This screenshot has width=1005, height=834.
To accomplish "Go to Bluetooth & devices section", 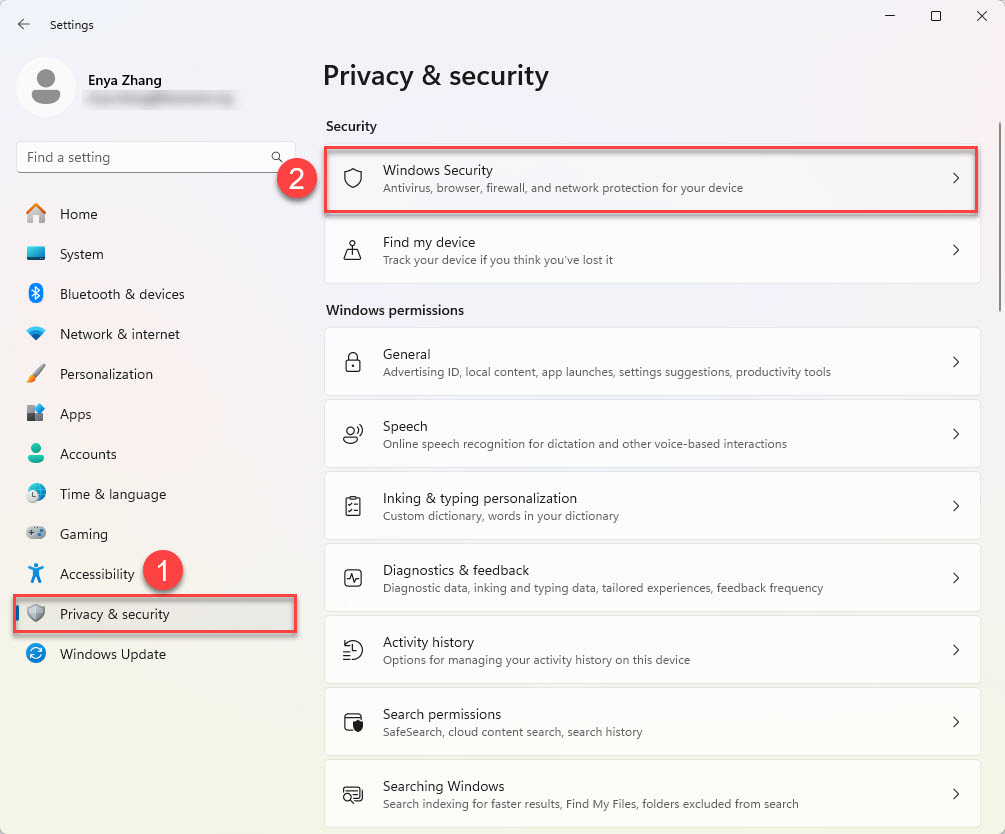I will click(x=121, y=294).
